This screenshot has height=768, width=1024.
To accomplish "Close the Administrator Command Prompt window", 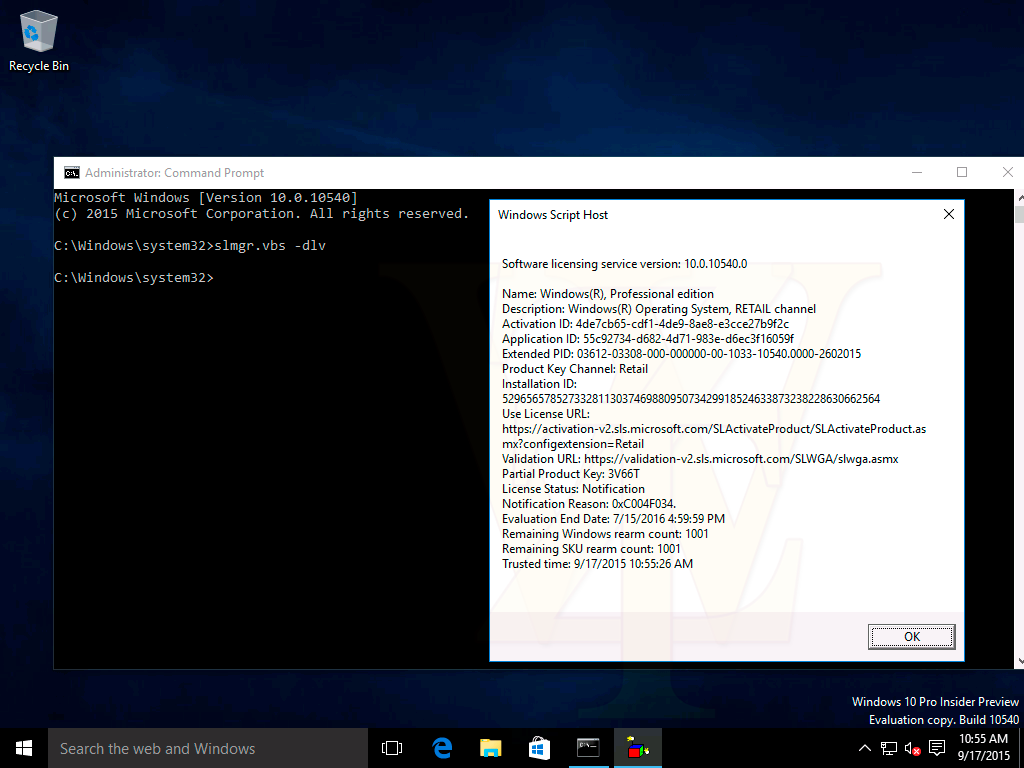I will pyautogui.click(x=1007, y=172).
